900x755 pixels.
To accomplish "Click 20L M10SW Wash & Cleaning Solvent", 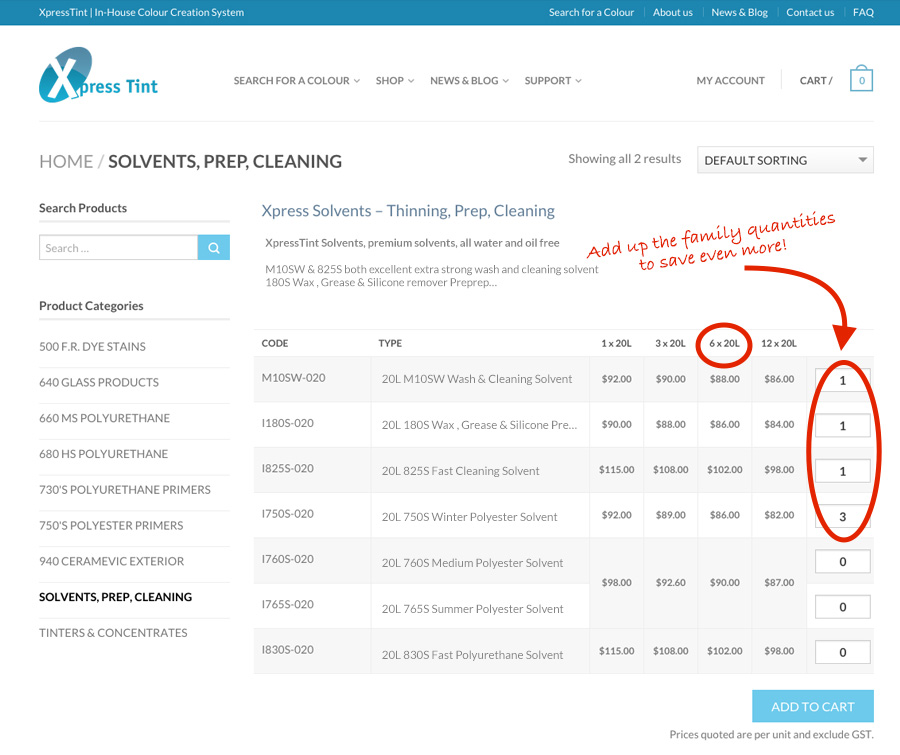I will pos(476,379).
